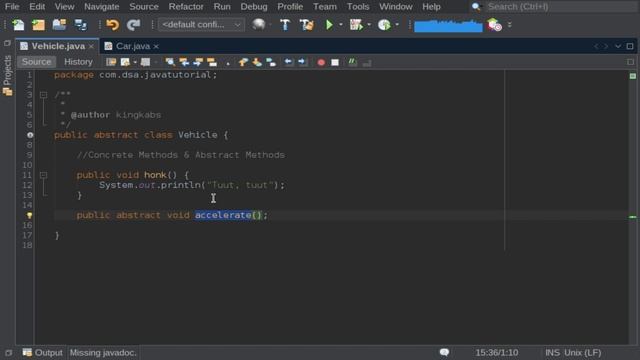Open the File menu

click(12, 7)
